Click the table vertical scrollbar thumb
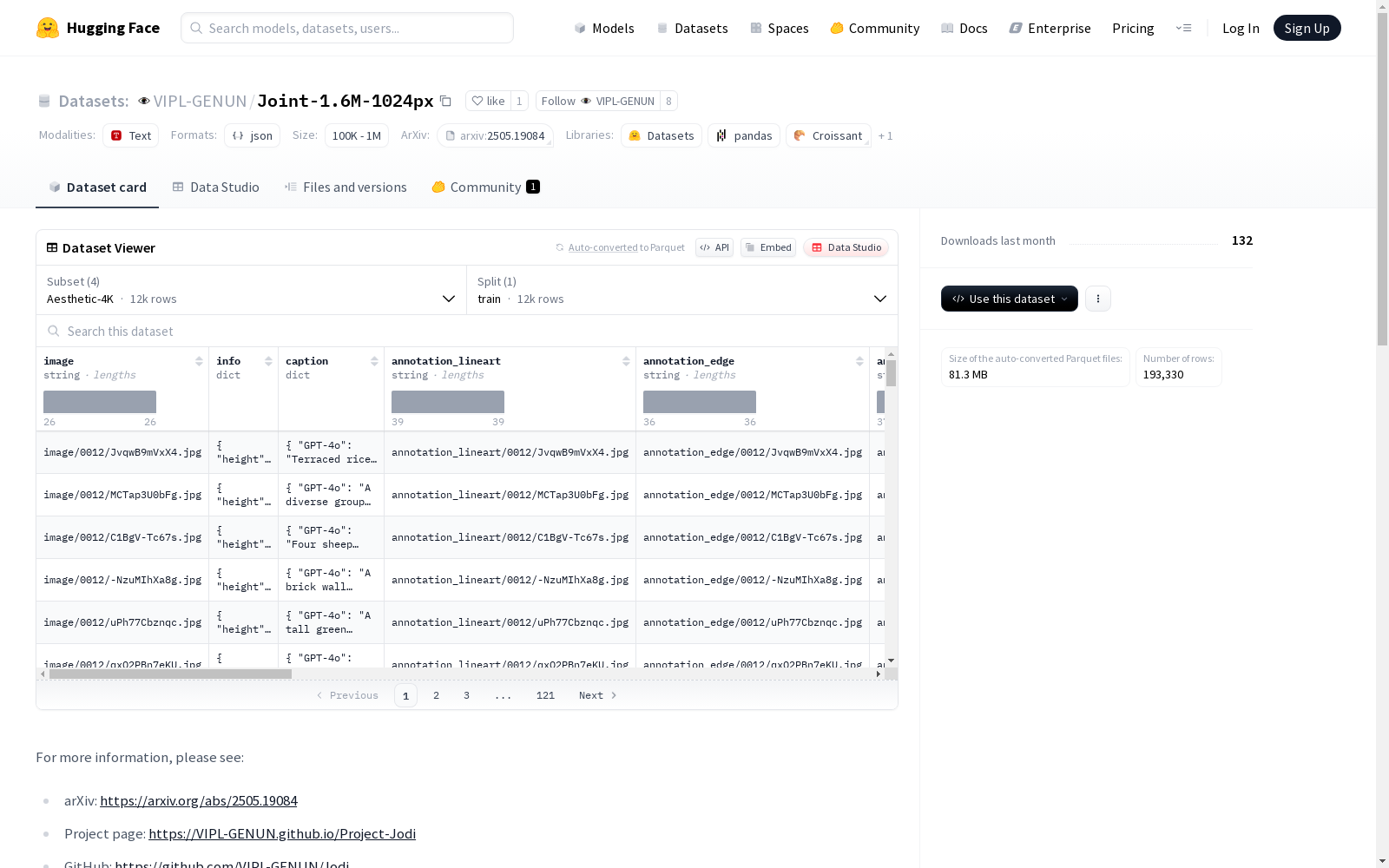Viewport: 1389px width, 868px height. click(x=891, y=373)
